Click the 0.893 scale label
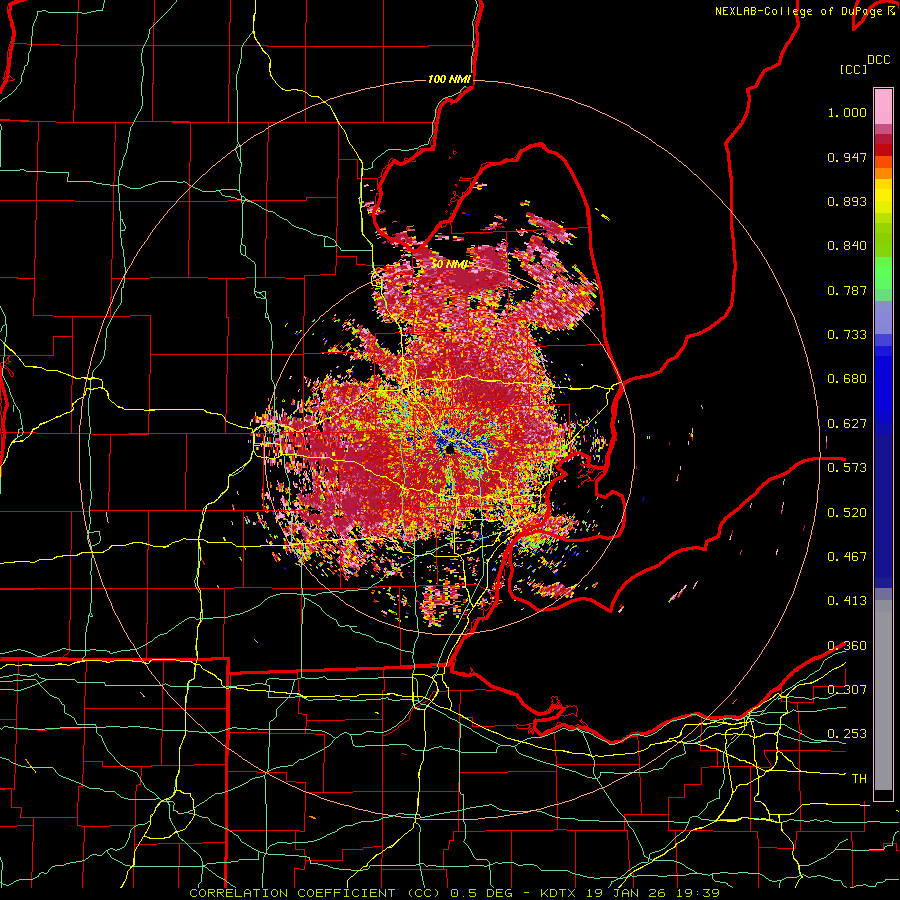 pos(847,201)
